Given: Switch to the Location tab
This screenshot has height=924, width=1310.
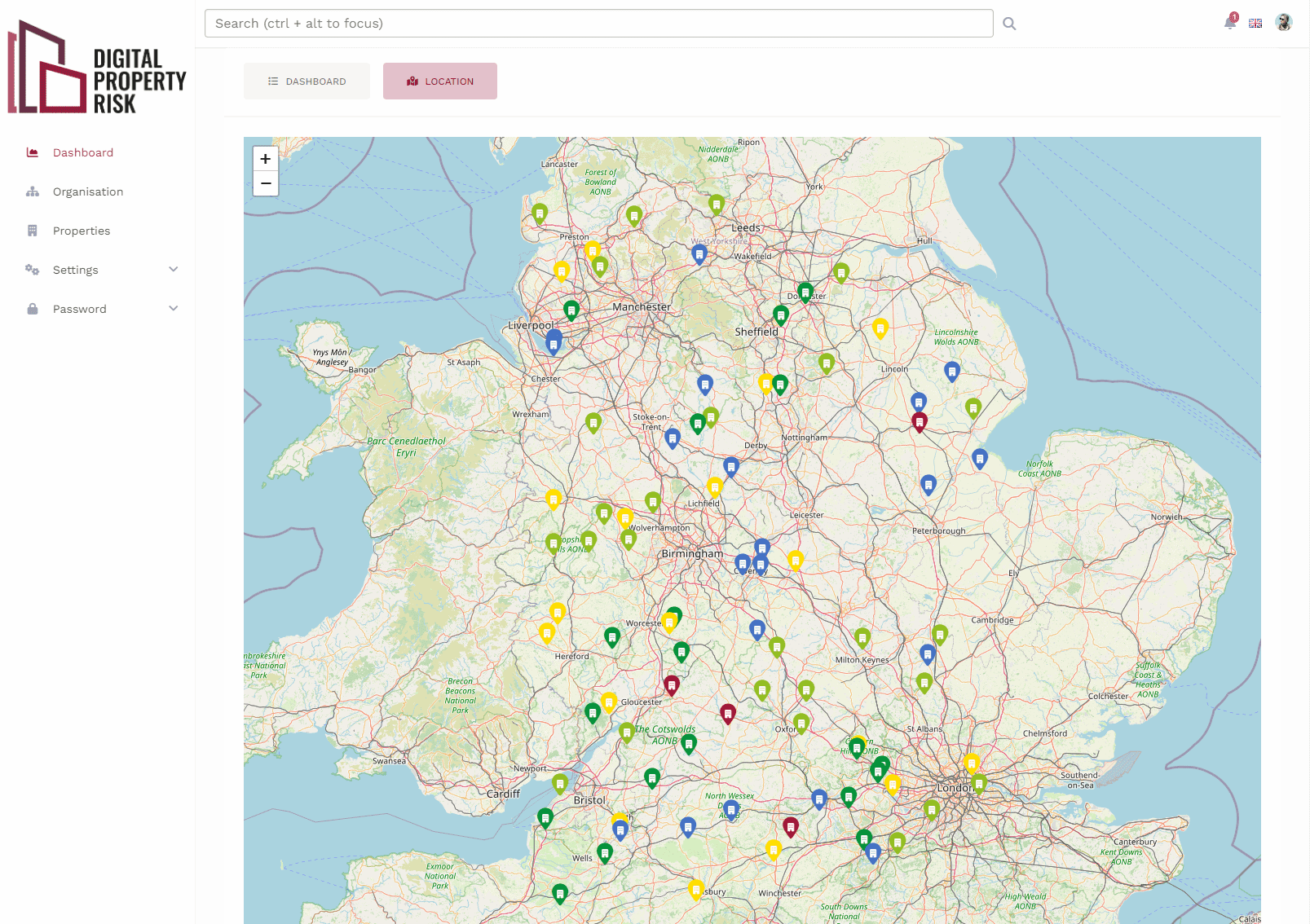Looking at the screenshot, I should click(x=440, y=81).
